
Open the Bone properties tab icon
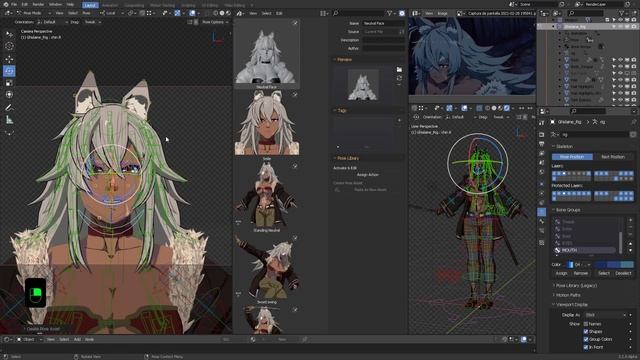[x=542, y=222]
